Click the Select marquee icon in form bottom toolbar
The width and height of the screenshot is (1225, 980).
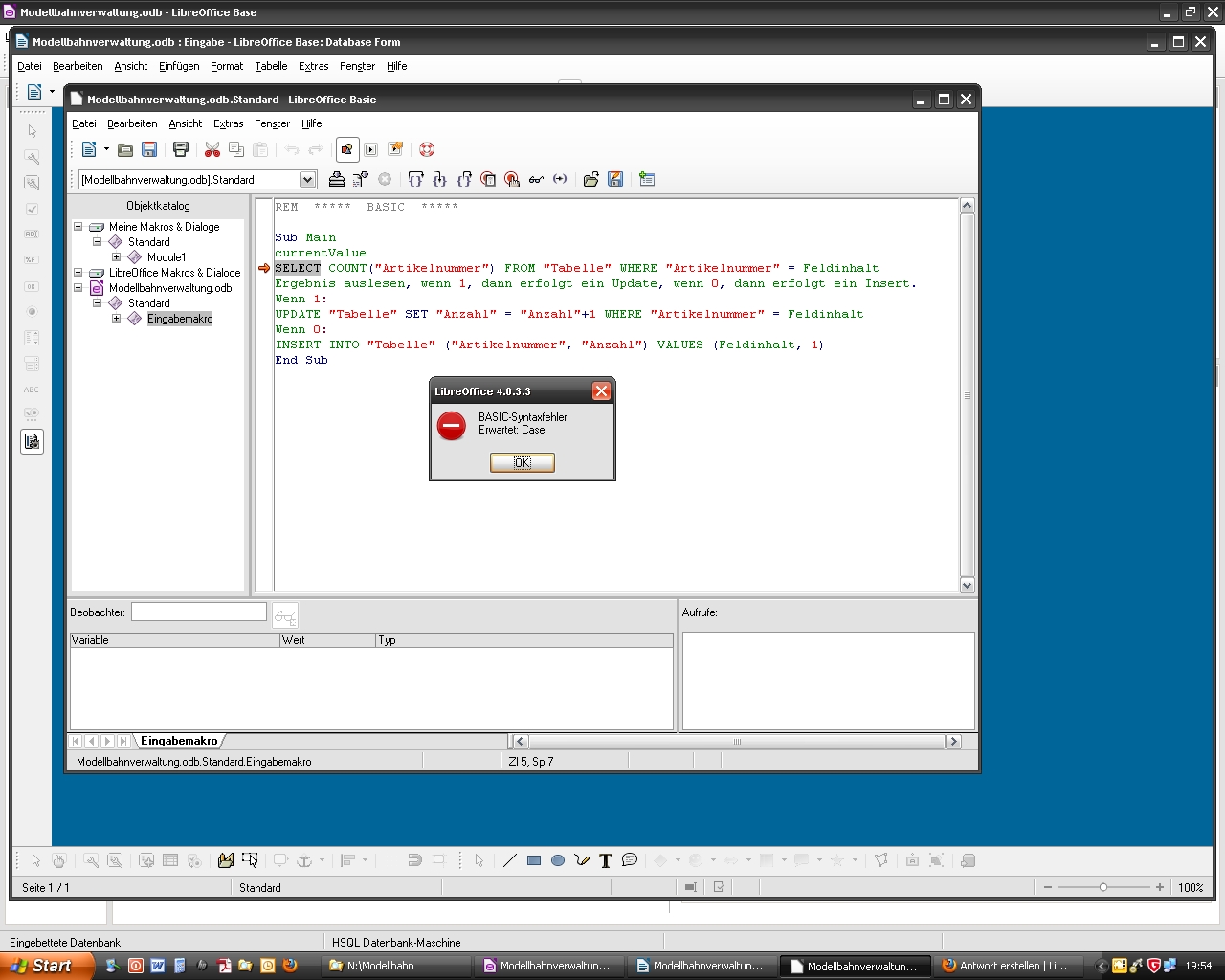tap(250, 860)
